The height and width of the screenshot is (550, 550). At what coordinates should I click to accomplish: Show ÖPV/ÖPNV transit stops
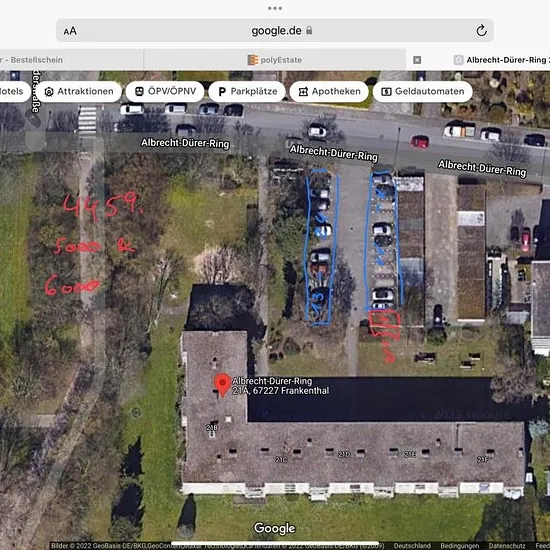165,92
